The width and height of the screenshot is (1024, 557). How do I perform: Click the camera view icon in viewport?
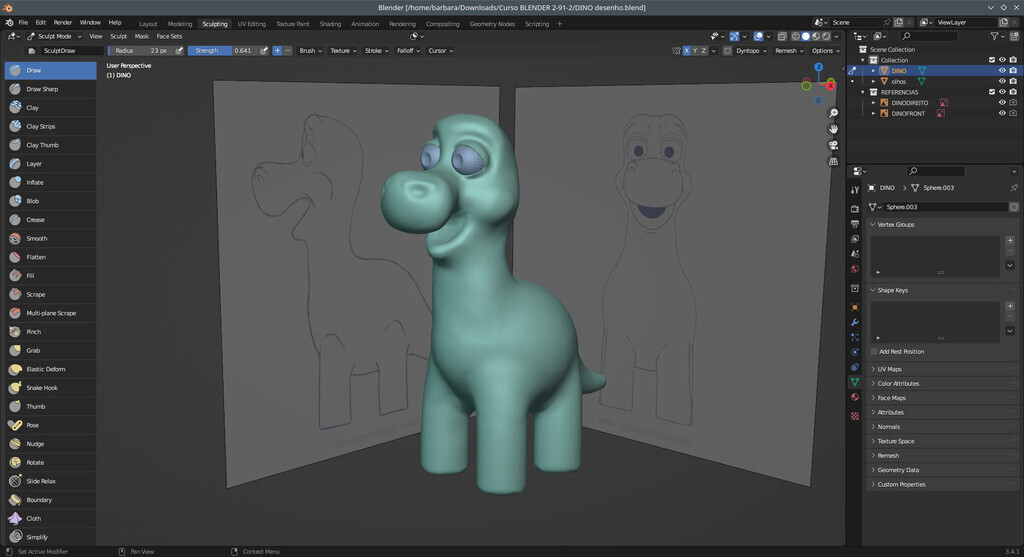coord(833,144)
